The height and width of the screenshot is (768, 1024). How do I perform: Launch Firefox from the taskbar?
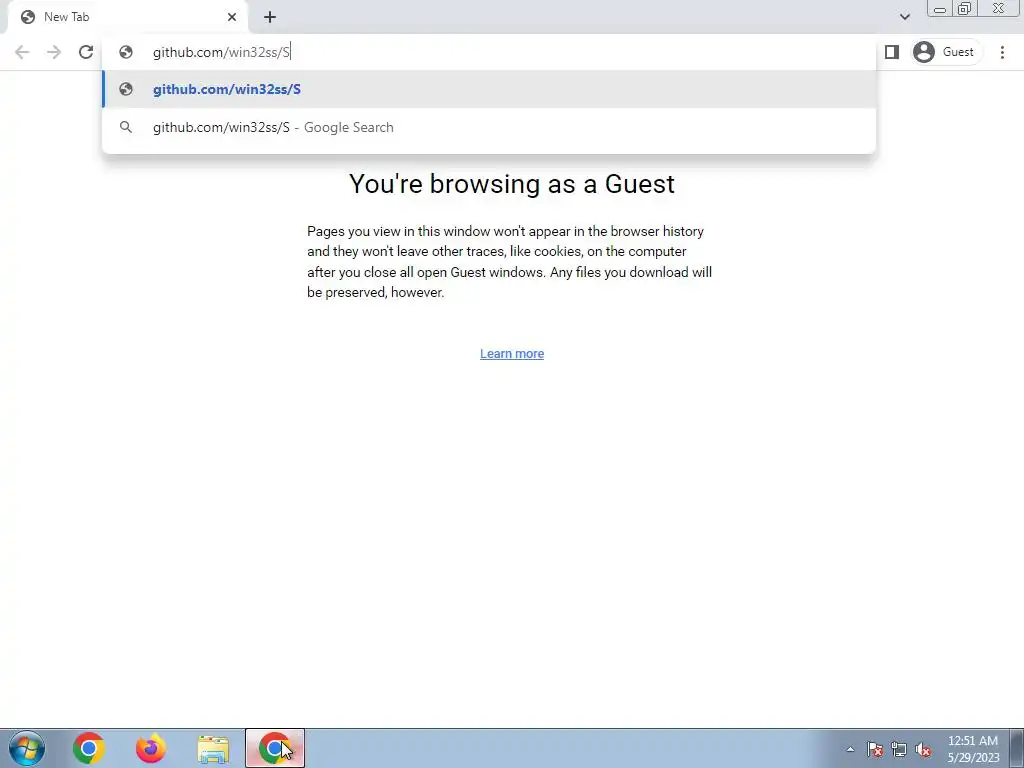coord(151,748)
